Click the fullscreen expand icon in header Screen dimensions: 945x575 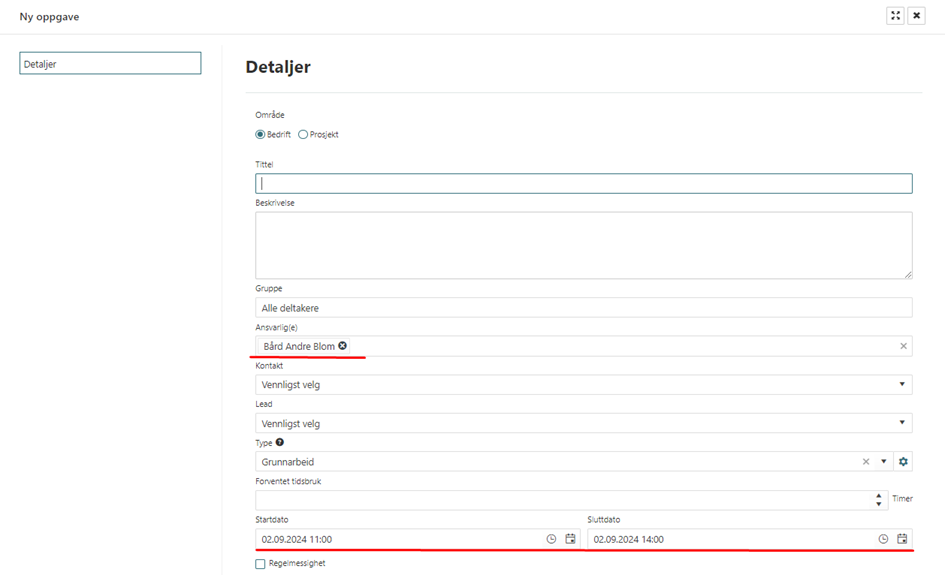895,16
